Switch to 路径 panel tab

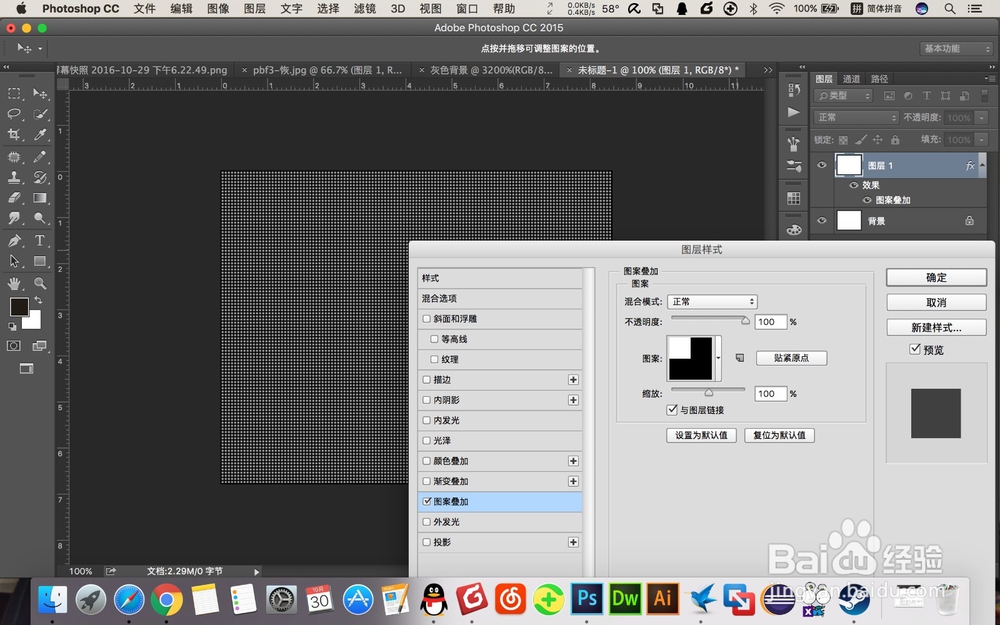(x=879, y=78)
